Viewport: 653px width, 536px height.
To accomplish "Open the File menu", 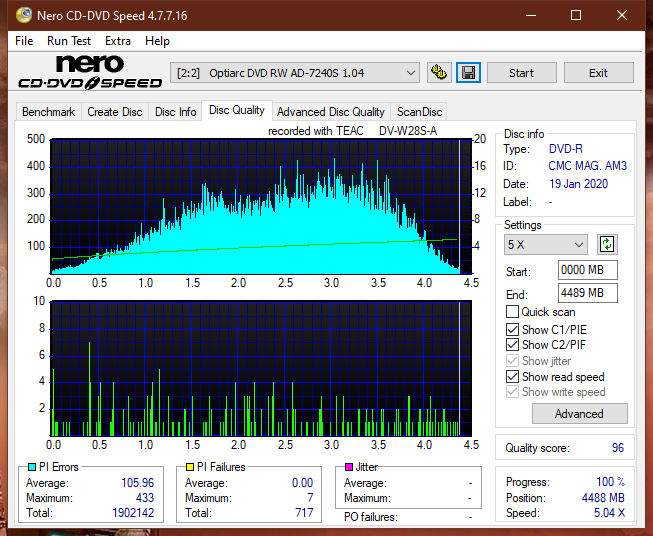I will (x=24, y=41).
